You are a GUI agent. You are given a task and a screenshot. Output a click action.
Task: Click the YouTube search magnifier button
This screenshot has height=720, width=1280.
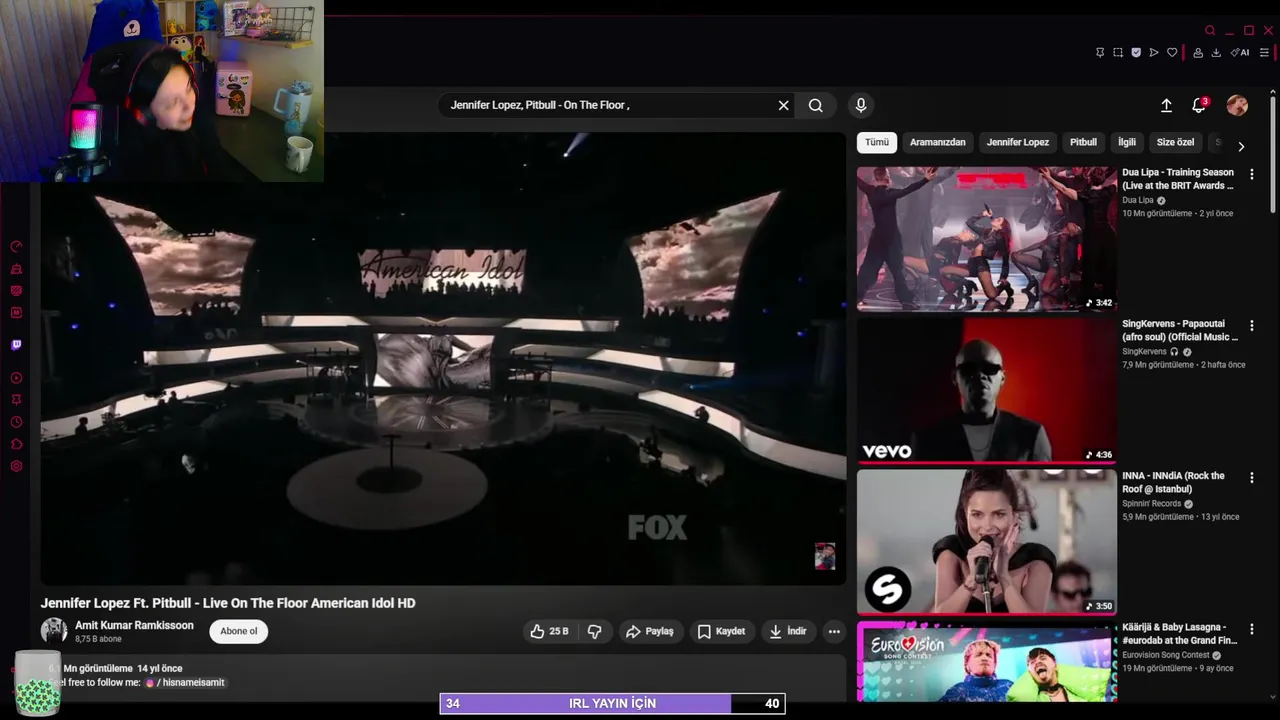click(816, 105)
